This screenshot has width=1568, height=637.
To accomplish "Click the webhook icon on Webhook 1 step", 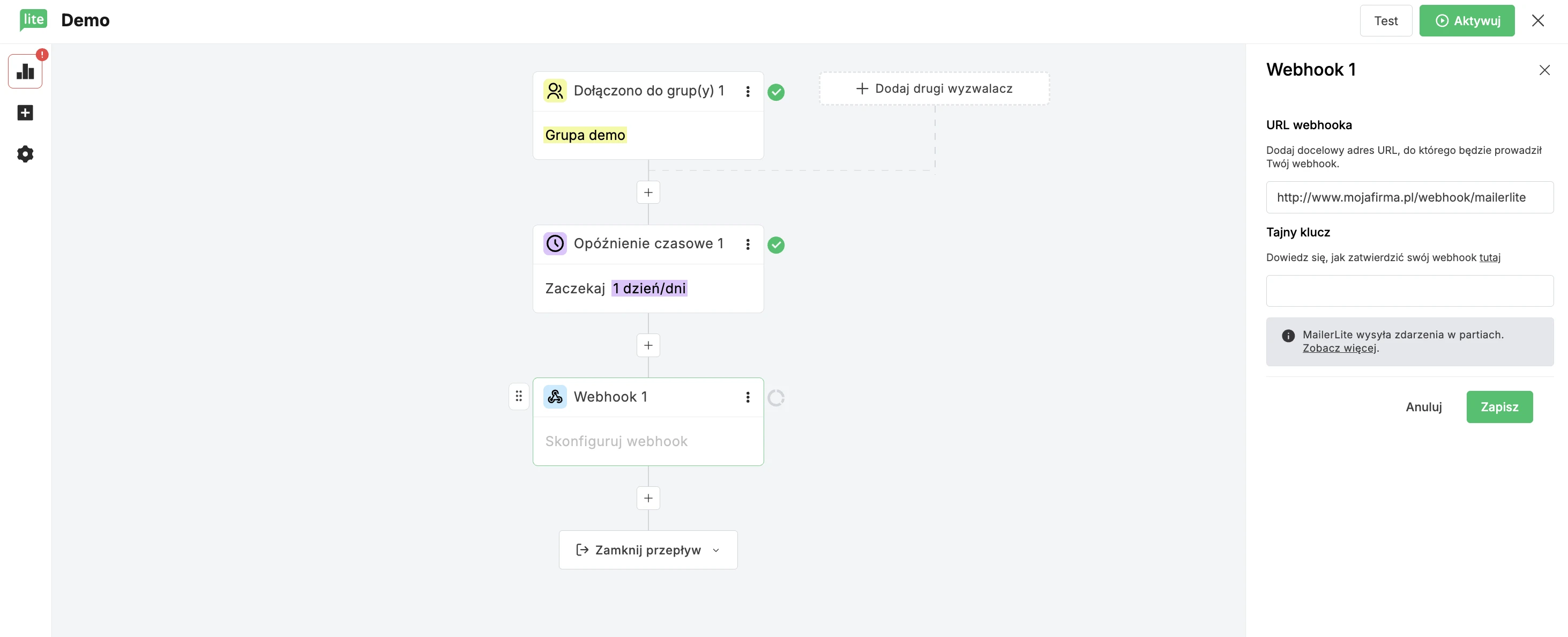I will pos(555,397).
